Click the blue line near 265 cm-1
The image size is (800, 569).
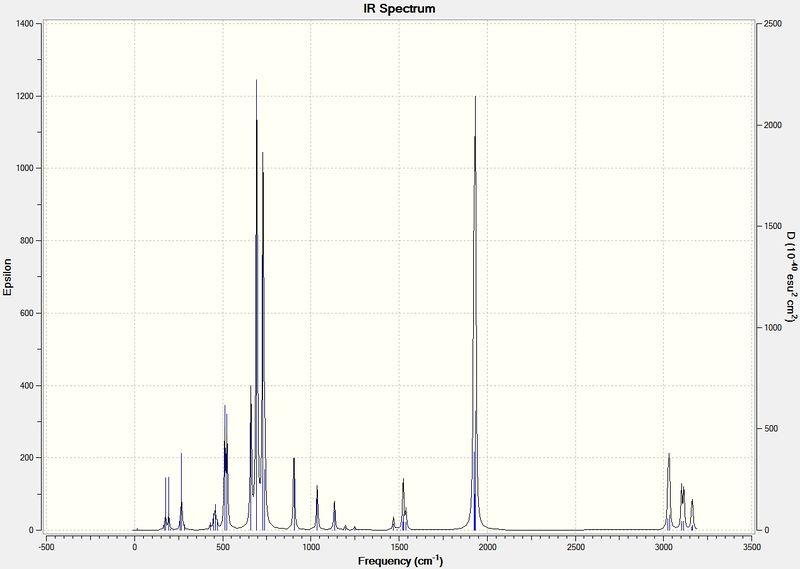[181, 490]
